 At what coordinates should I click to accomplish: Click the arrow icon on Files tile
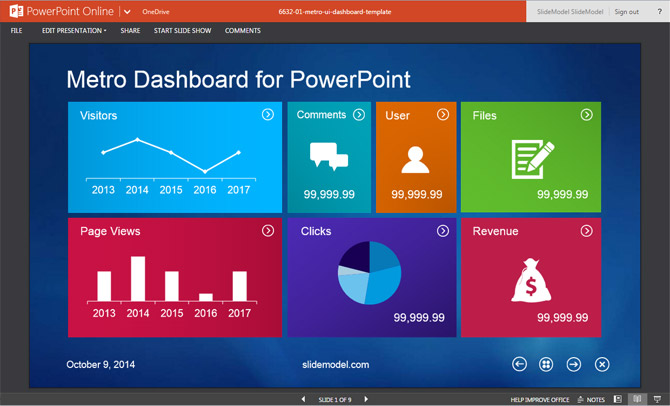point(587,115)
